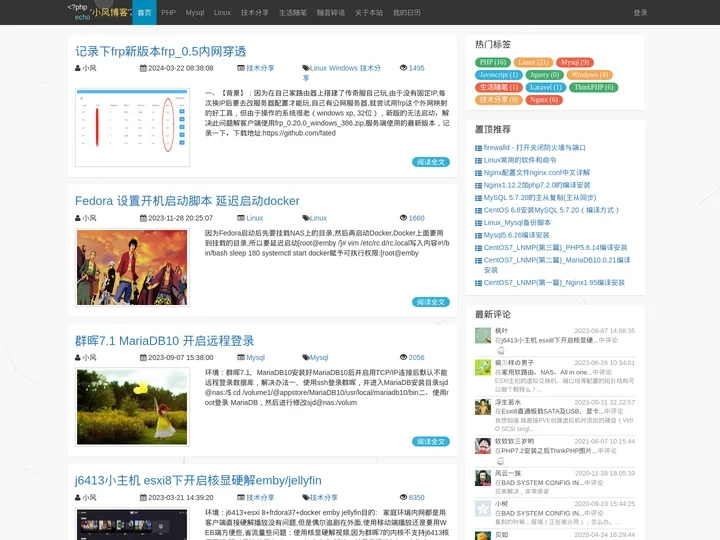Open pinned post MySQL 5.7.20的主从复制(主从同步)
Screen dimensions: 720x540
(x=540, y=197)
